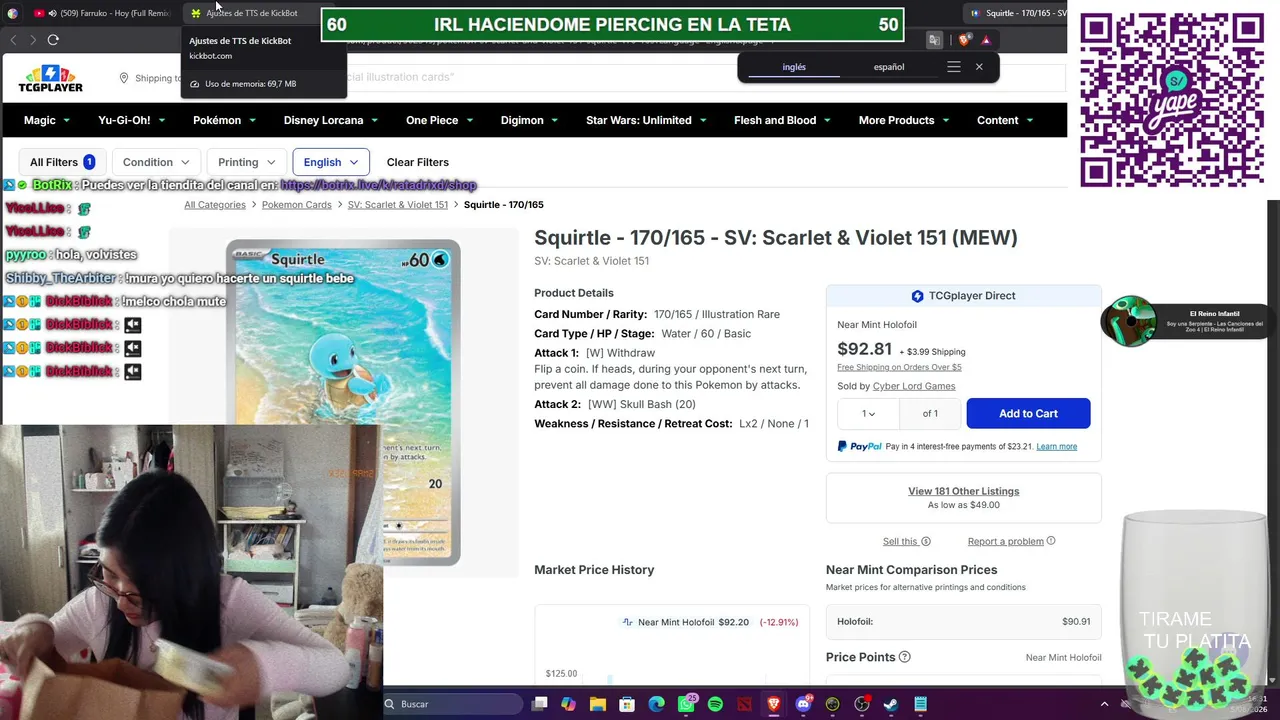View 181 Other Listings
Image resolution: width=1280 pixels, height=720 pixels.
(964, 491)
